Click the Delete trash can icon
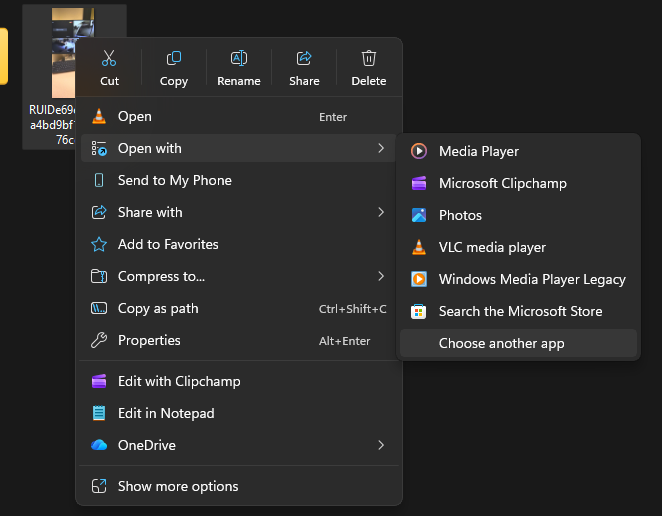 point(369,59)
